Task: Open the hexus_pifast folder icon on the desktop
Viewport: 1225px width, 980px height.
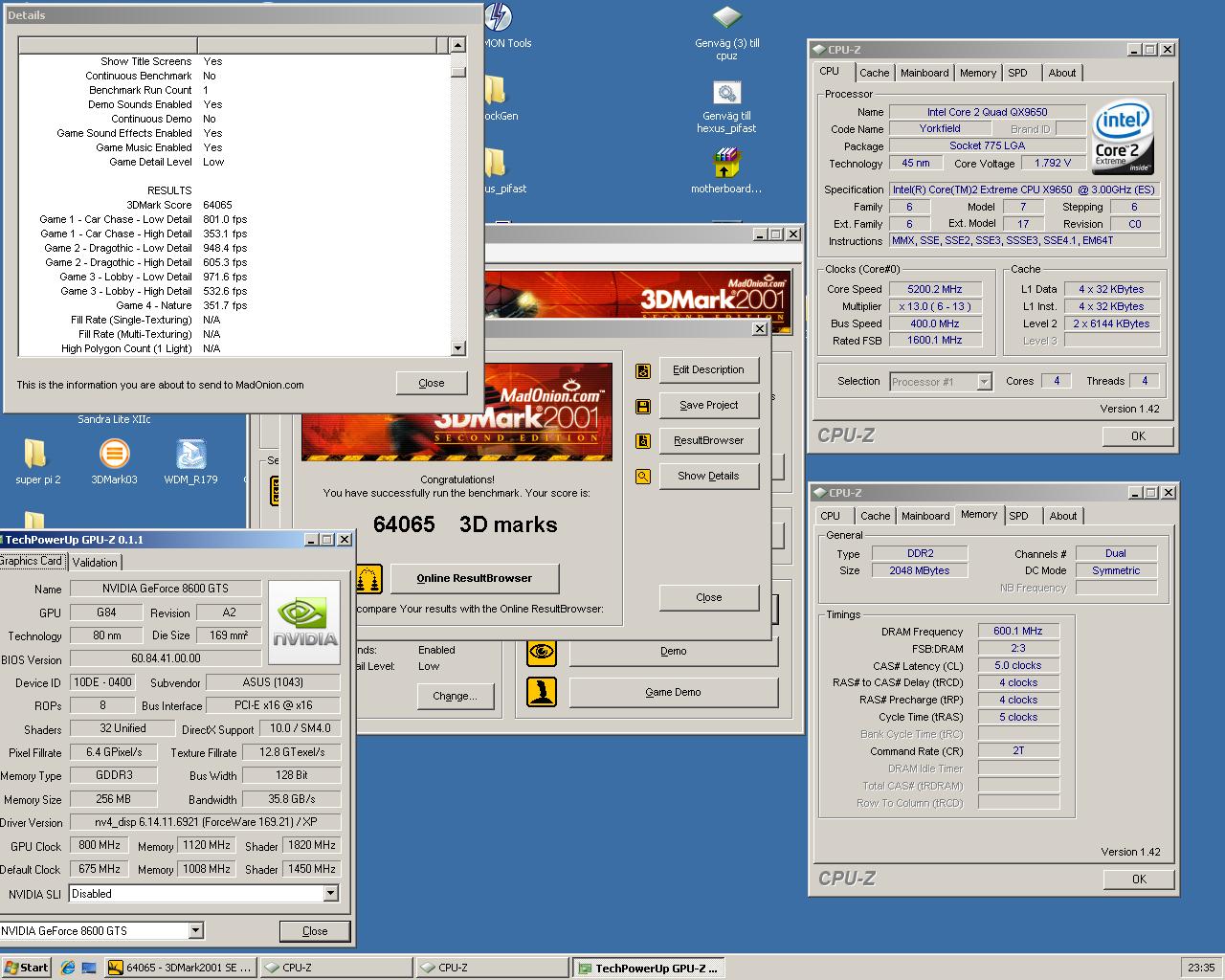Action: pyautogui.click(x=495, y=163)
